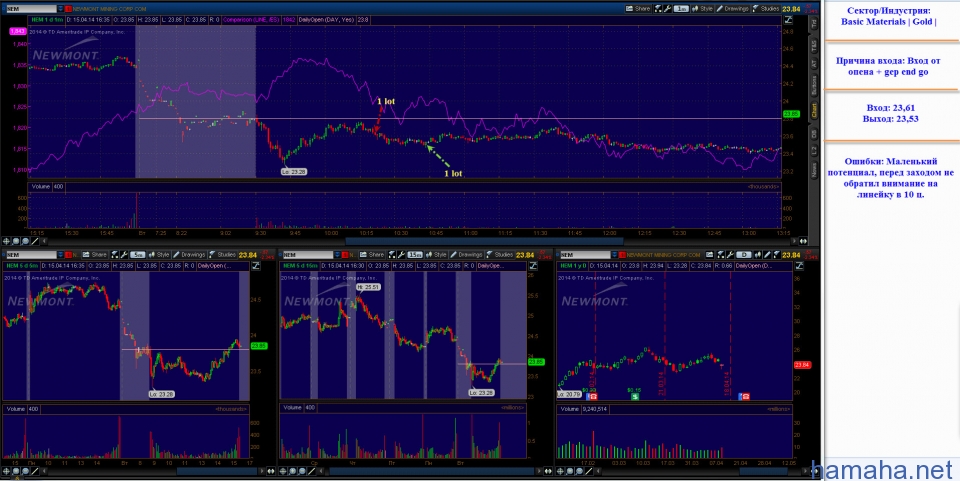Screen dimensions: 960x481
Task: Click expand-time-axis arrows at main chart corner
Action: pos(803,241)
